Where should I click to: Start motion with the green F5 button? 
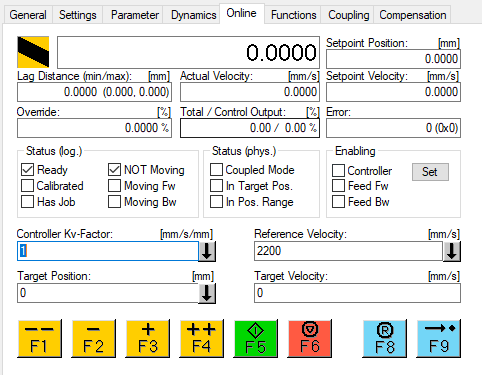(256, 338)
